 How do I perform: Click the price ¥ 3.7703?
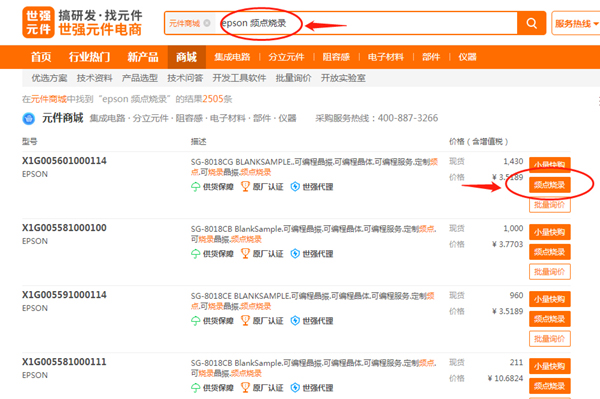(507, 244)
